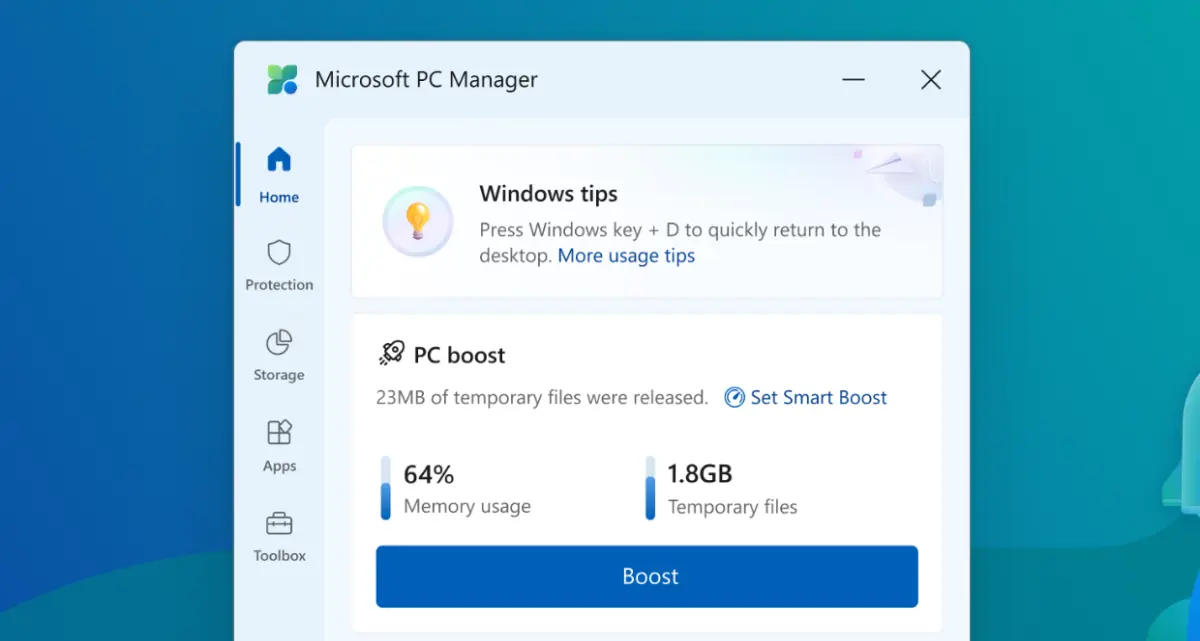Click the 64% memory usage value
Screen dimensions: 1200x641
coord(429,474)
